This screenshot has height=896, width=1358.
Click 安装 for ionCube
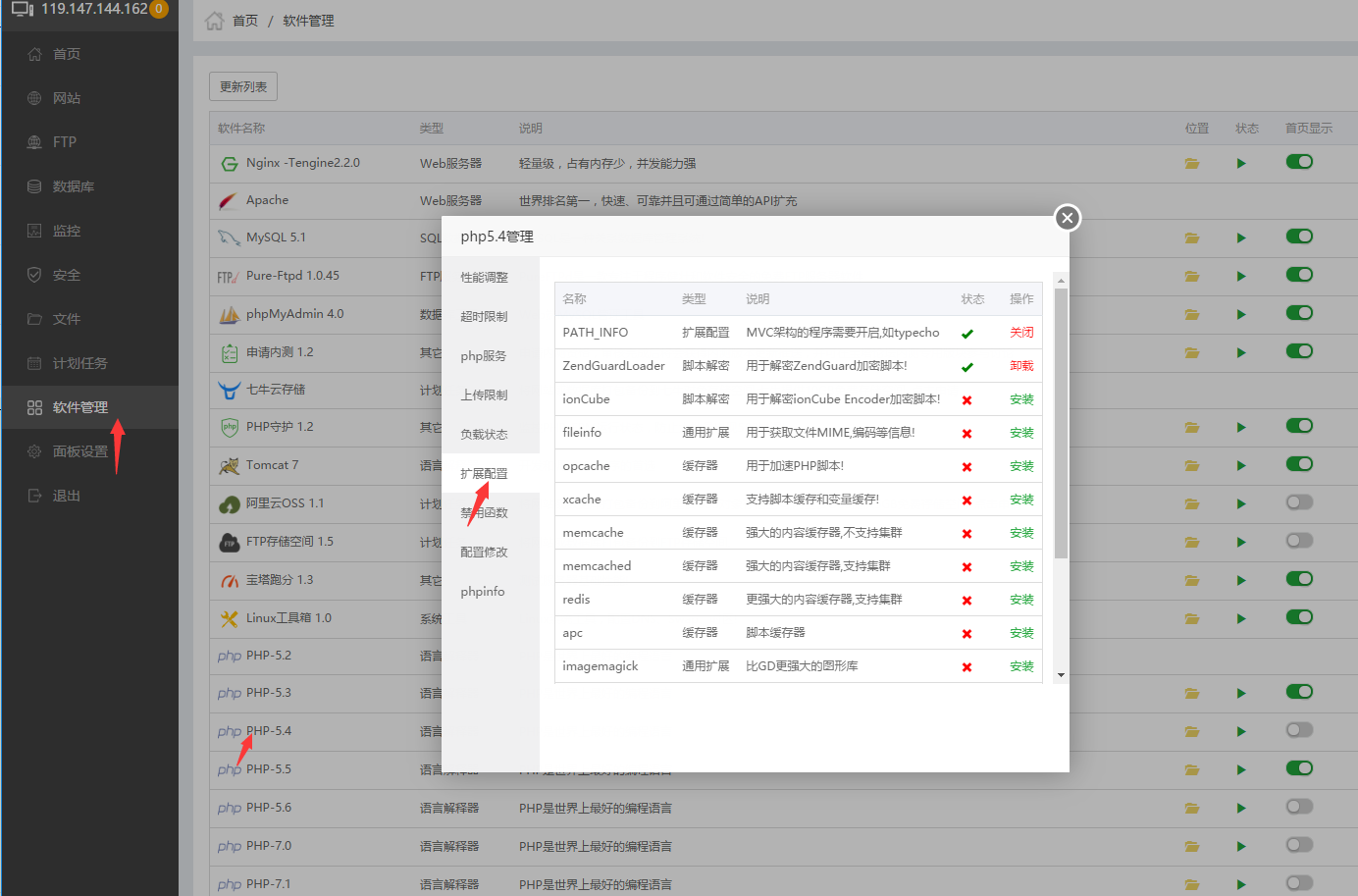coord(1021,399)
